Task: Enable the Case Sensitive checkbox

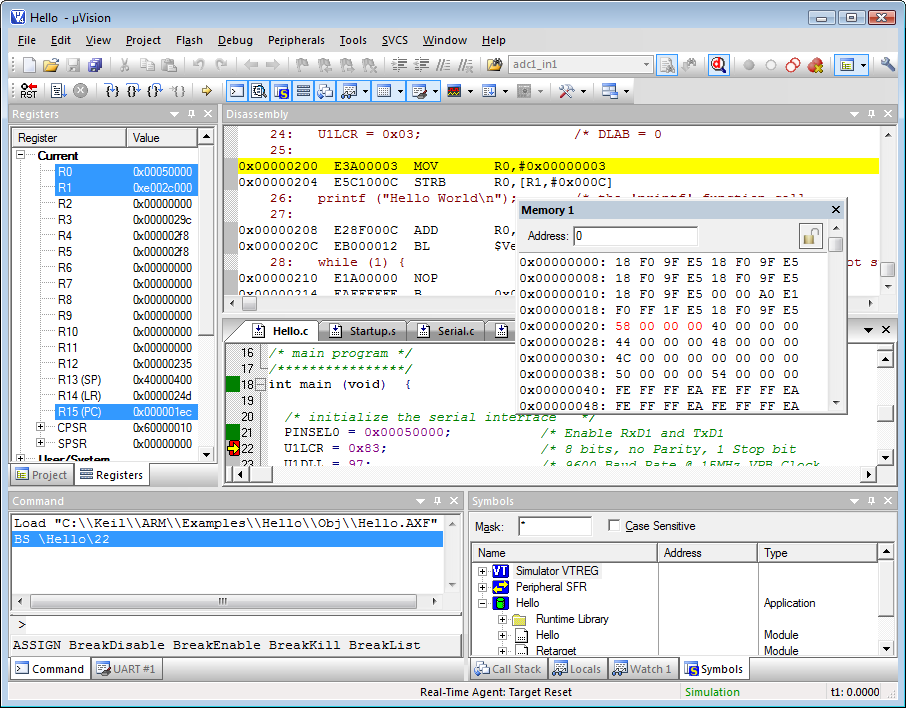Action: (614, 526)
